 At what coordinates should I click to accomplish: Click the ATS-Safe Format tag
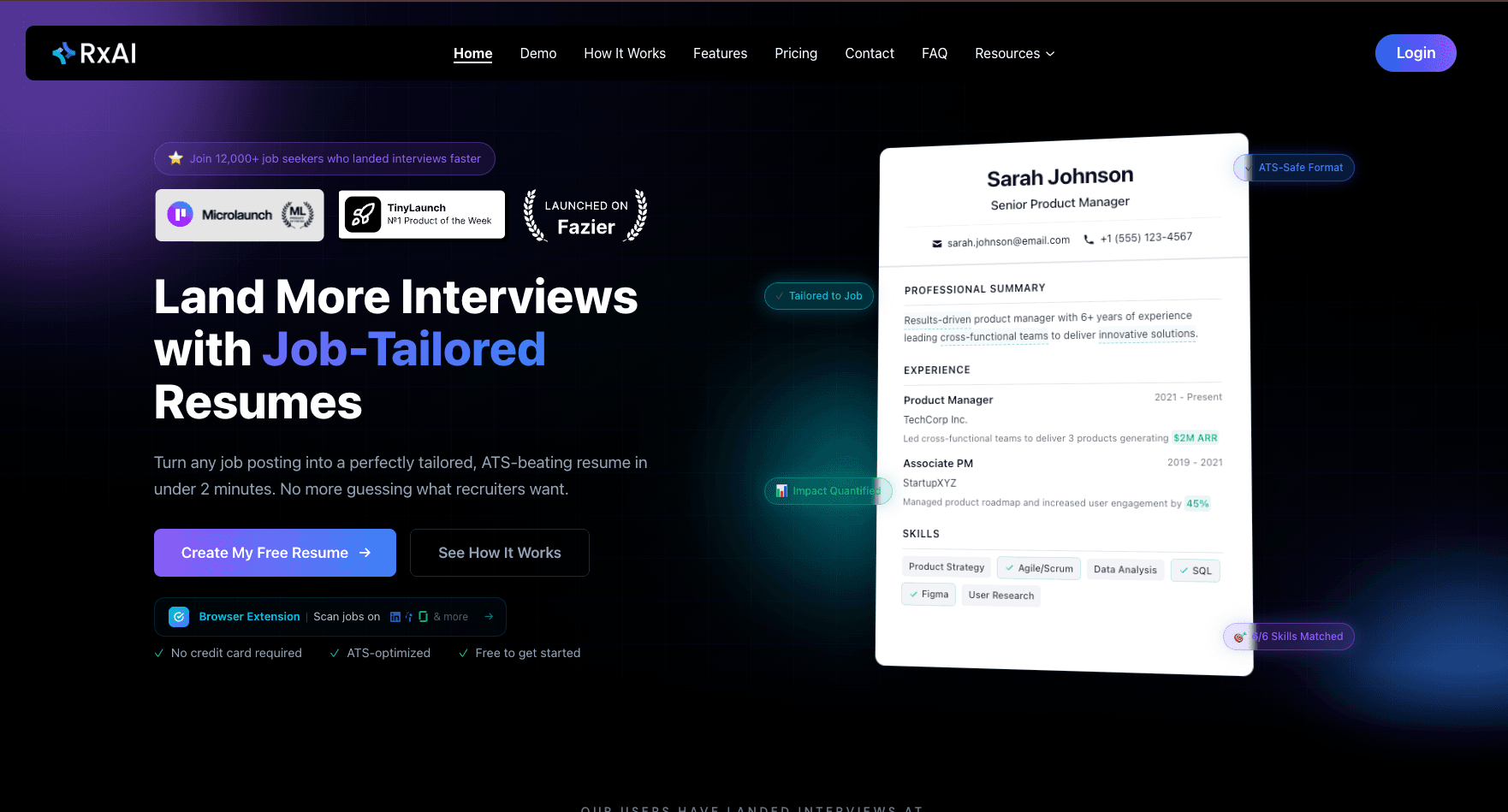[x=1294, y=168]
